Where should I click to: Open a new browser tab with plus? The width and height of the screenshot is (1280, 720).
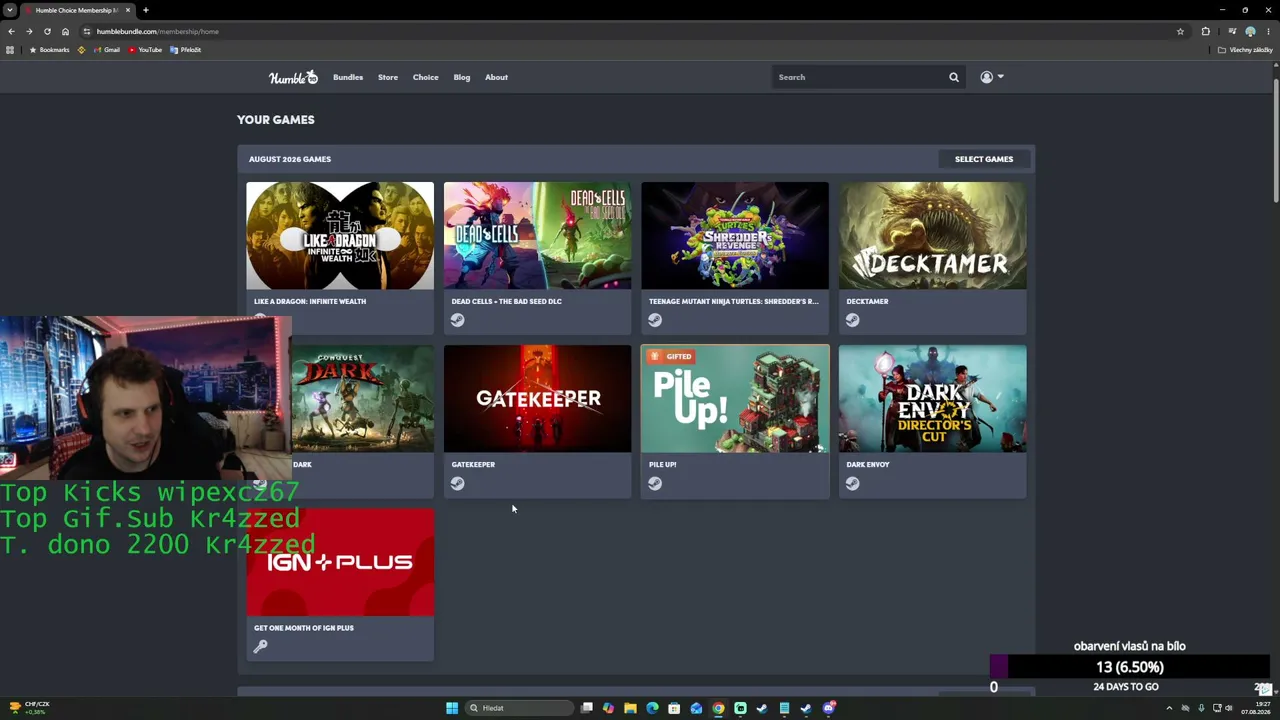pos(145,10)
